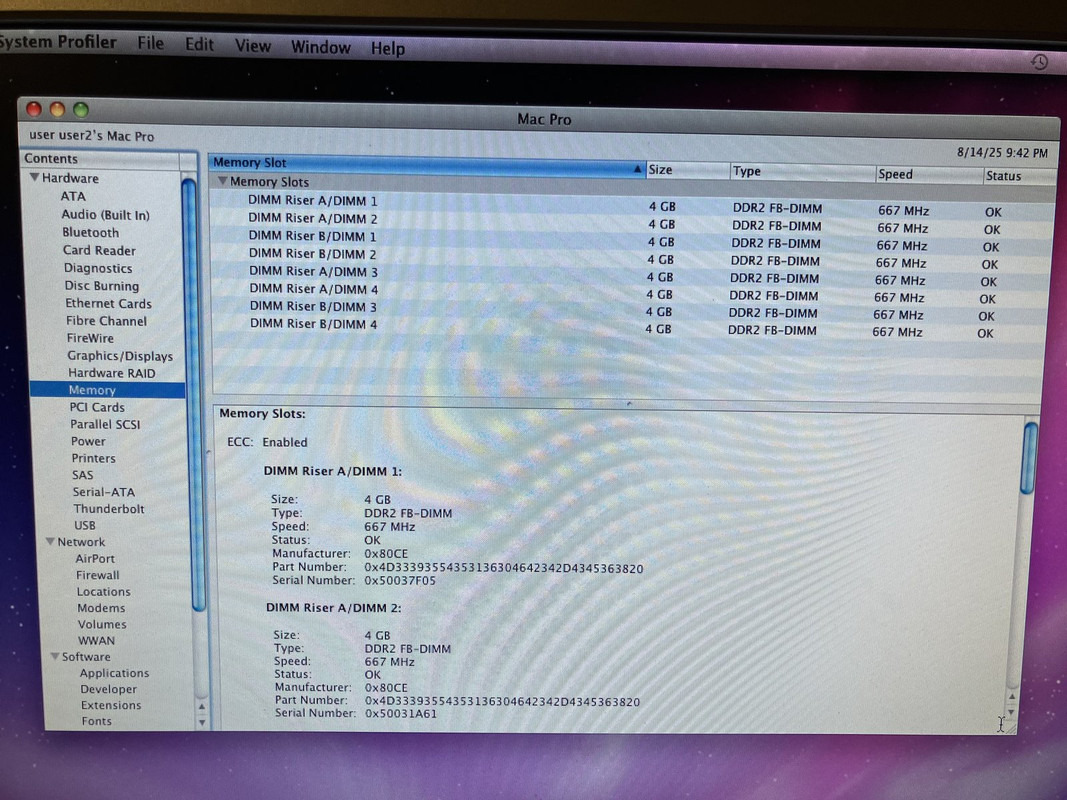
Task: Select the DIMM Riser B/DIMM 3 row
Action: [x=630, y=310]
